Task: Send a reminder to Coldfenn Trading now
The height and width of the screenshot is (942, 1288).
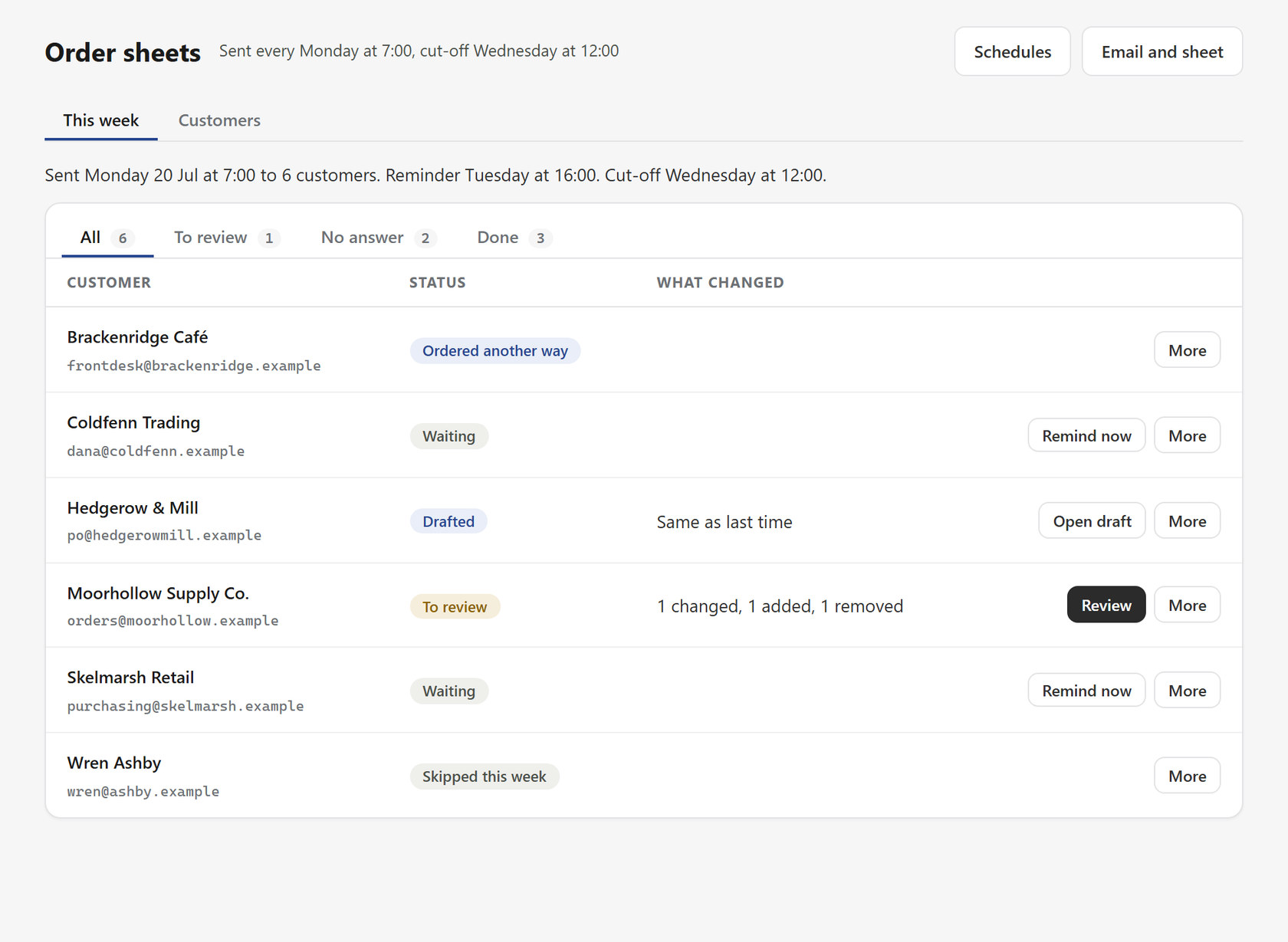Action: 1086,435
